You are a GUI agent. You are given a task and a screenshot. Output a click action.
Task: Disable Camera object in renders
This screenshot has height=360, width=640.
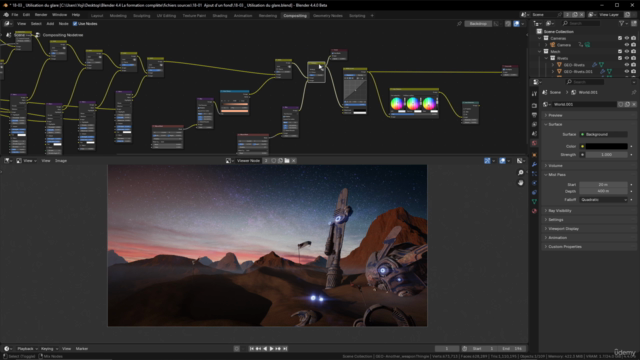[x=633, y=45]
